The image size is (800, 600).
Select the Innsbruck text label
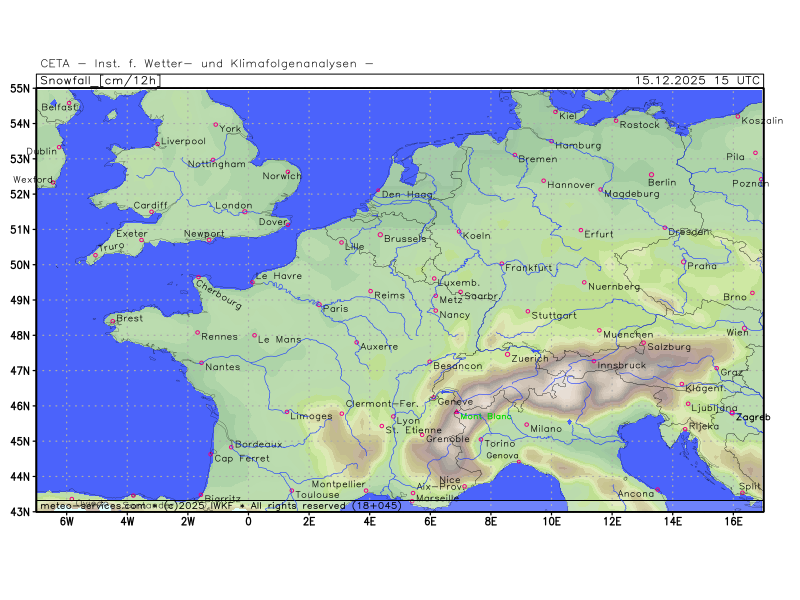coord(622,365)
